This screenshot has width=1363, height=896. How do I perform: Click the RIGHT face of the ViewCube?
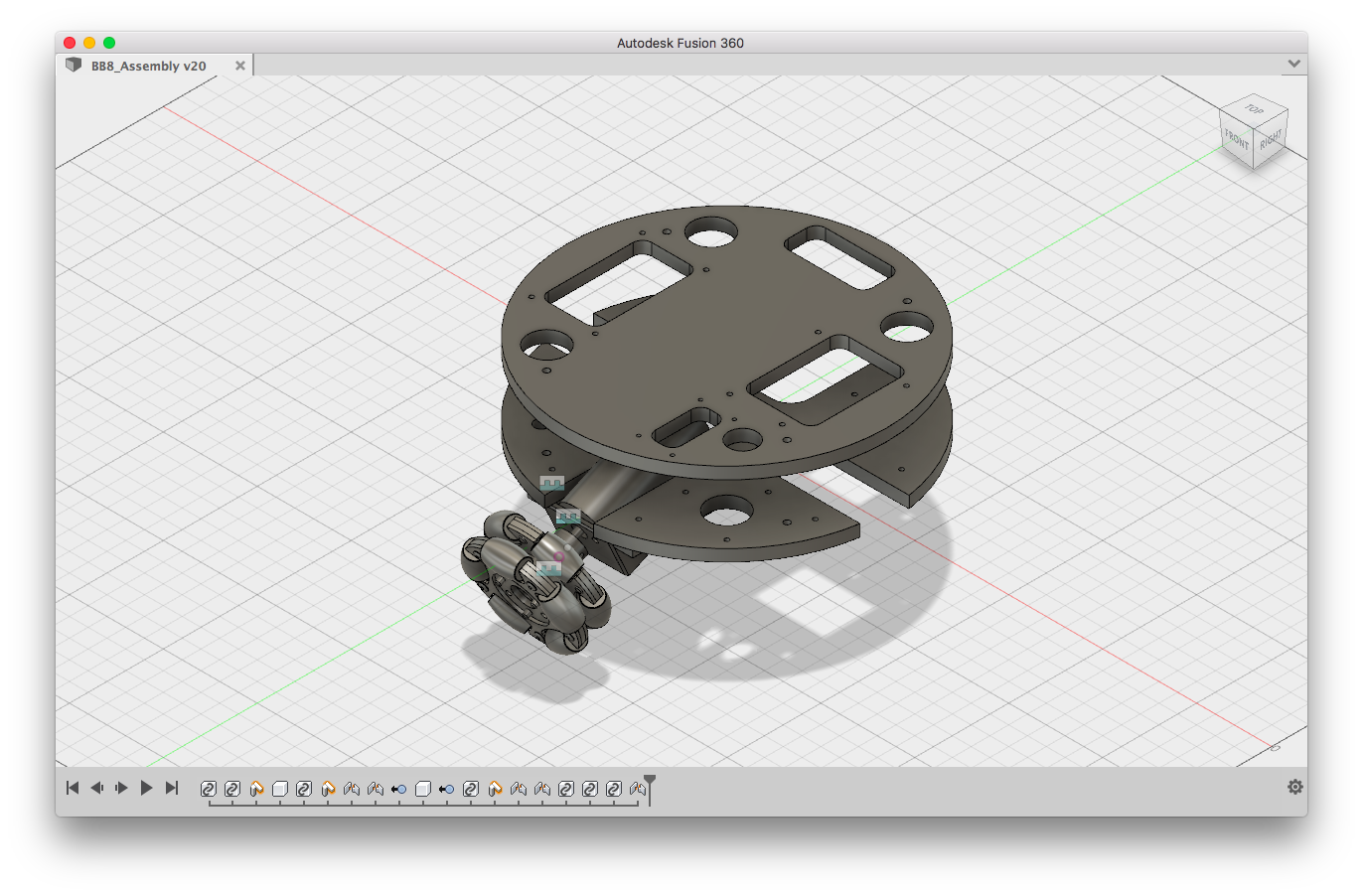(x=1271, y=140)
